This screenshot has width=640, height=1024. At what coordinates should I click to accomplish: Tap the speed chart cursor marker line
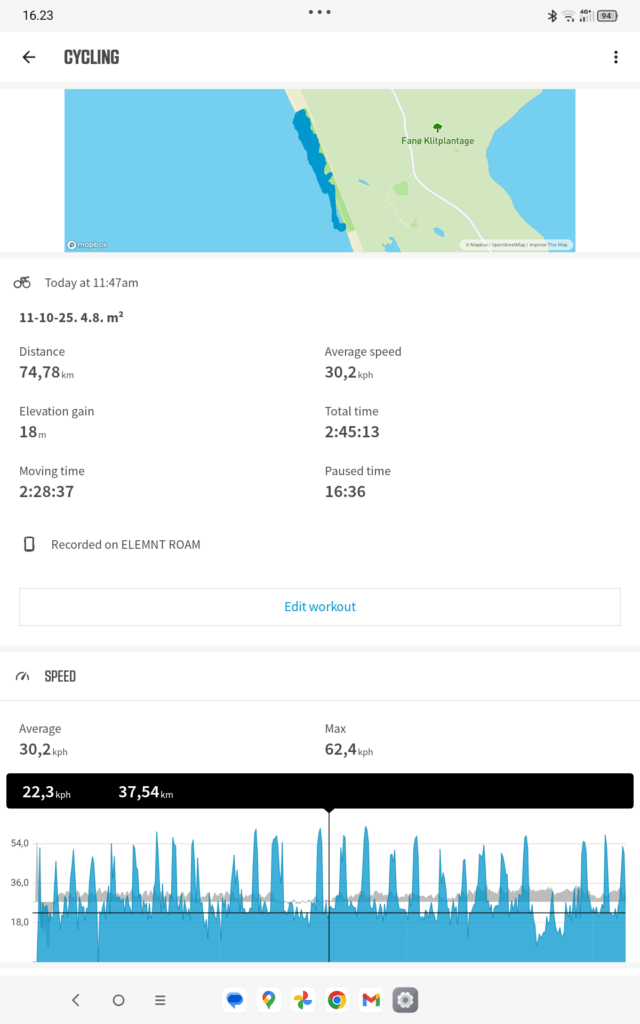(x=329, y=880)
